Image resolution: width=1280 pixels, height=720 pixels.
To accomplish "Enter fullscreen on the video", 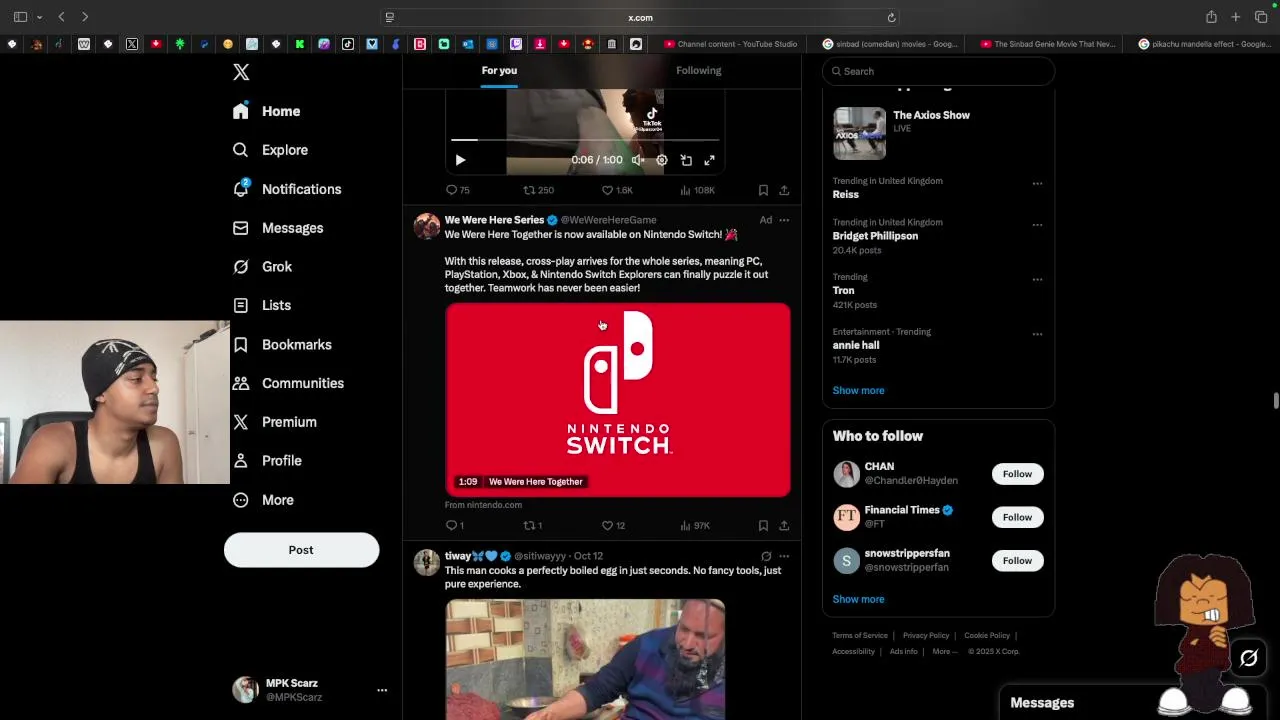I will tap(709, 160).
